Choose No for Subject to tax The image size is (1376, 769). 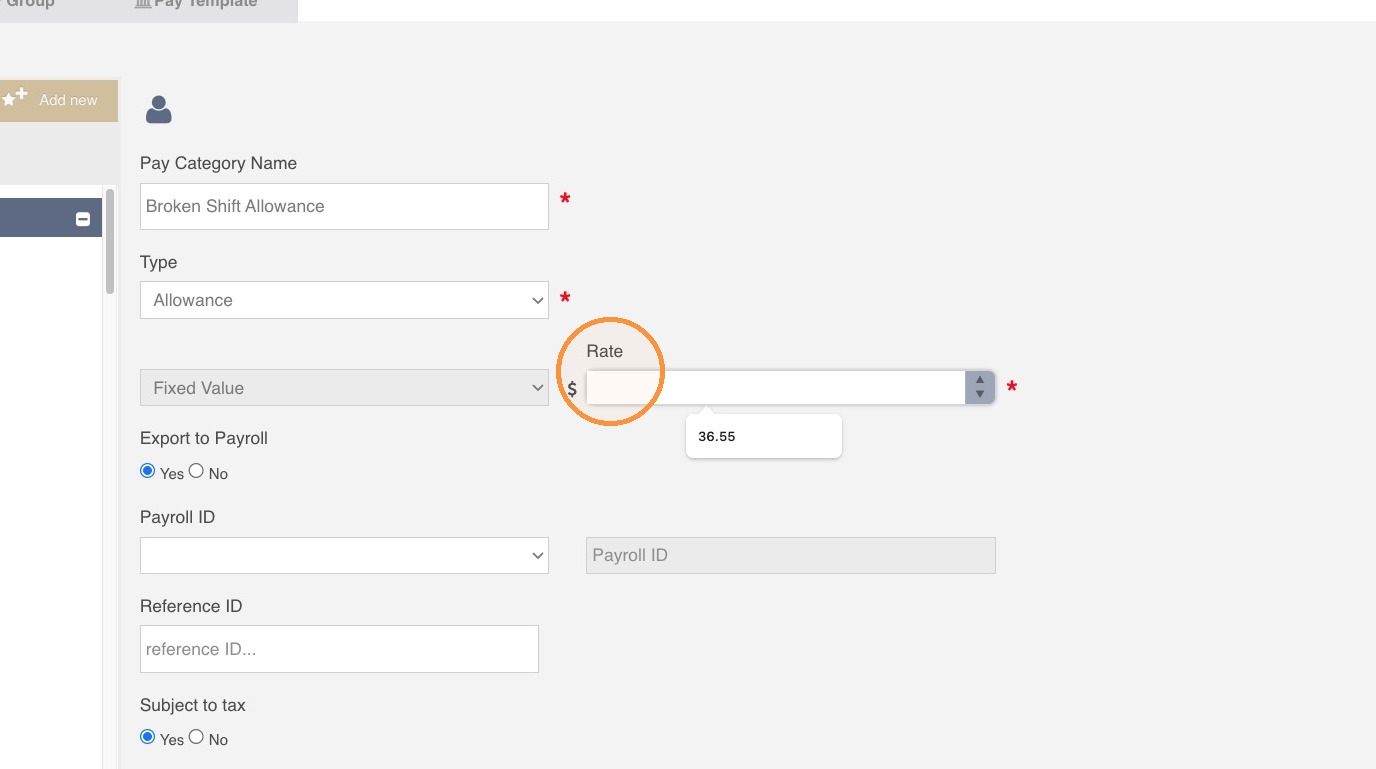point(196,737)
